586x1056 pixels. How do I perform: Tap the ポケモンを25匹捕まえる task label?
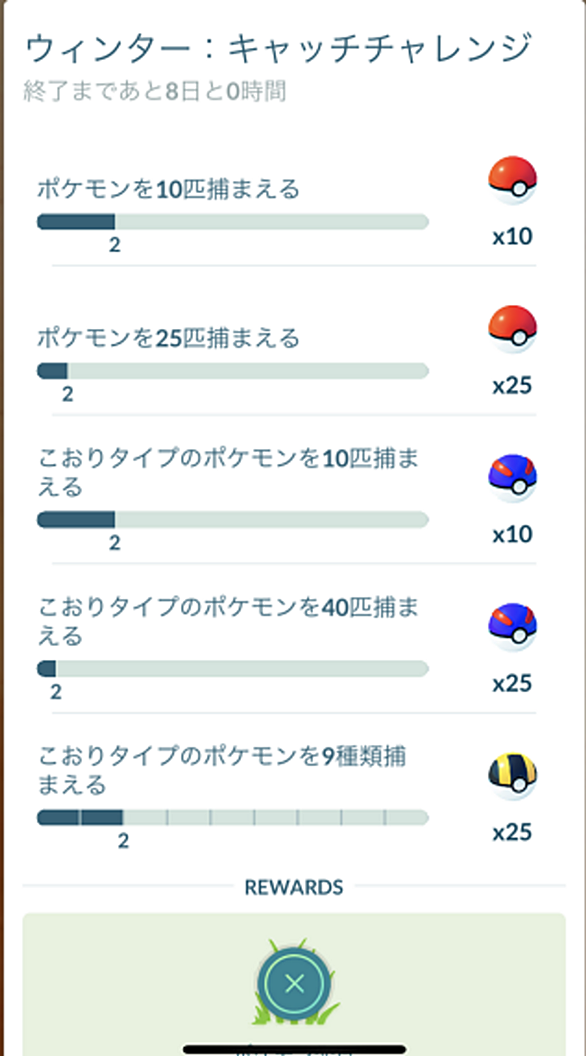tap(168, 338)
